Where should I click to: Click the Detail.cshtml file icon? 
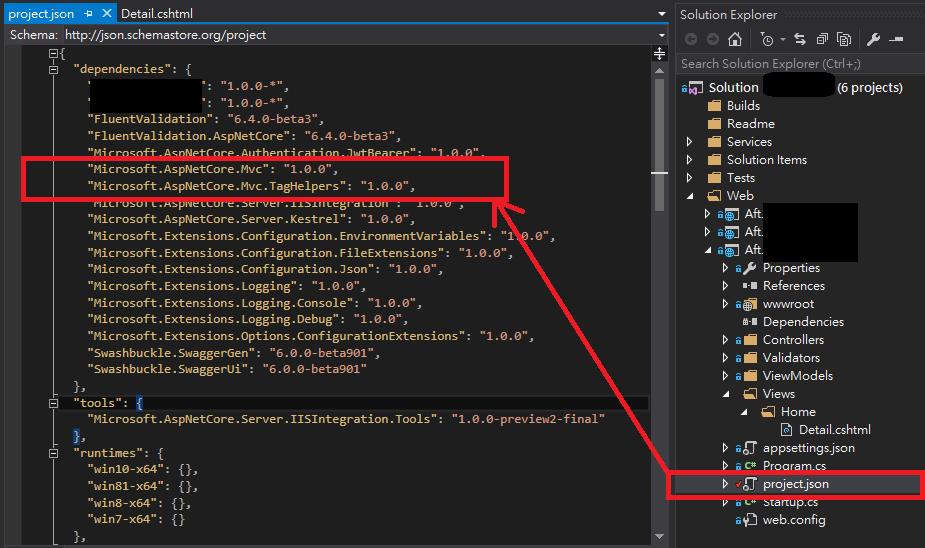[786, 430]
